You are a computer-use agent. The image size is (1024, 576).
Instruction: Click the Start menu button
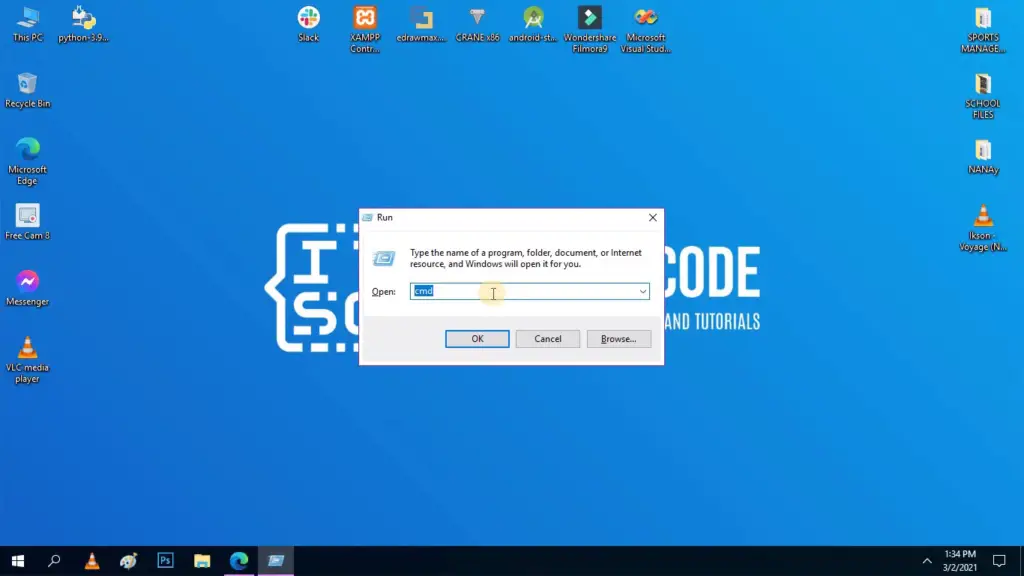17,560
